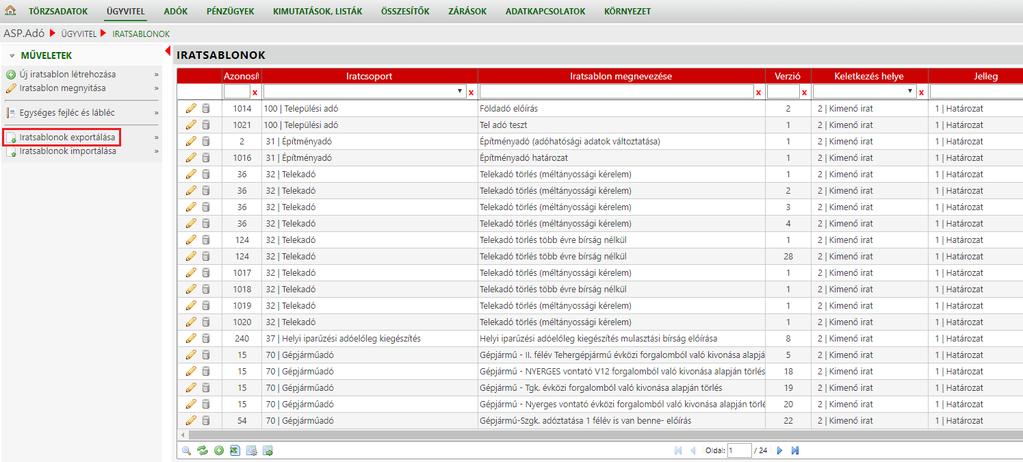Delete the row with identifier 1018

coord(206,289)
